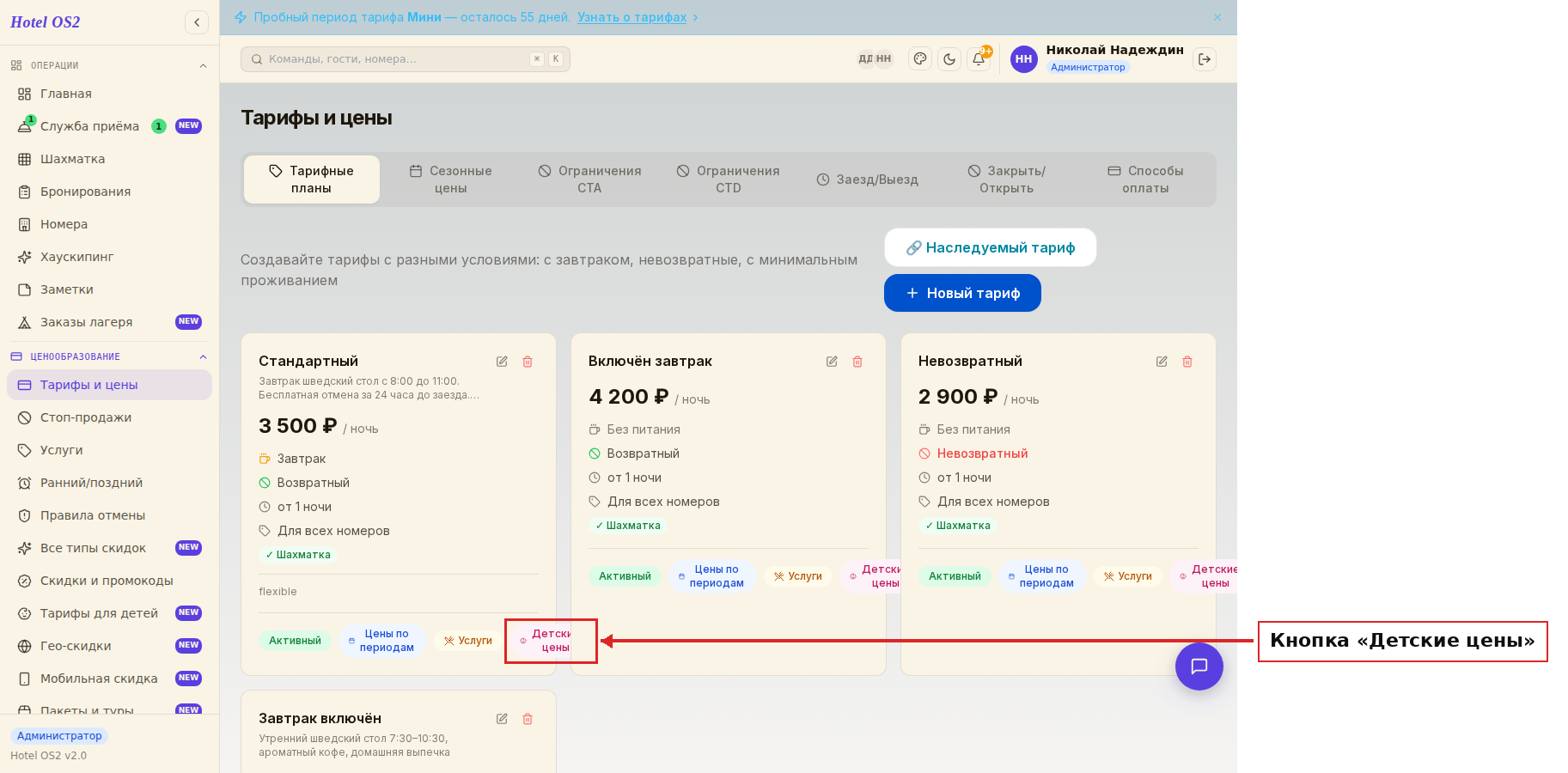Viewport: 1568px width, 773px height.
Task: Toggle dark mode moon icon
Action: coord(949,59)
